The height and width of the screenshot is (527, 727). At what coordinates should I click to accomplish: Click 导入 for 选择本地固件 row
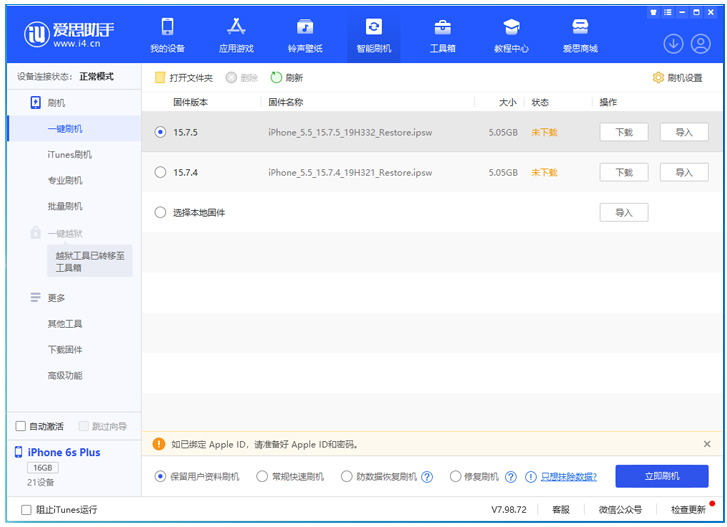point(624,212)
